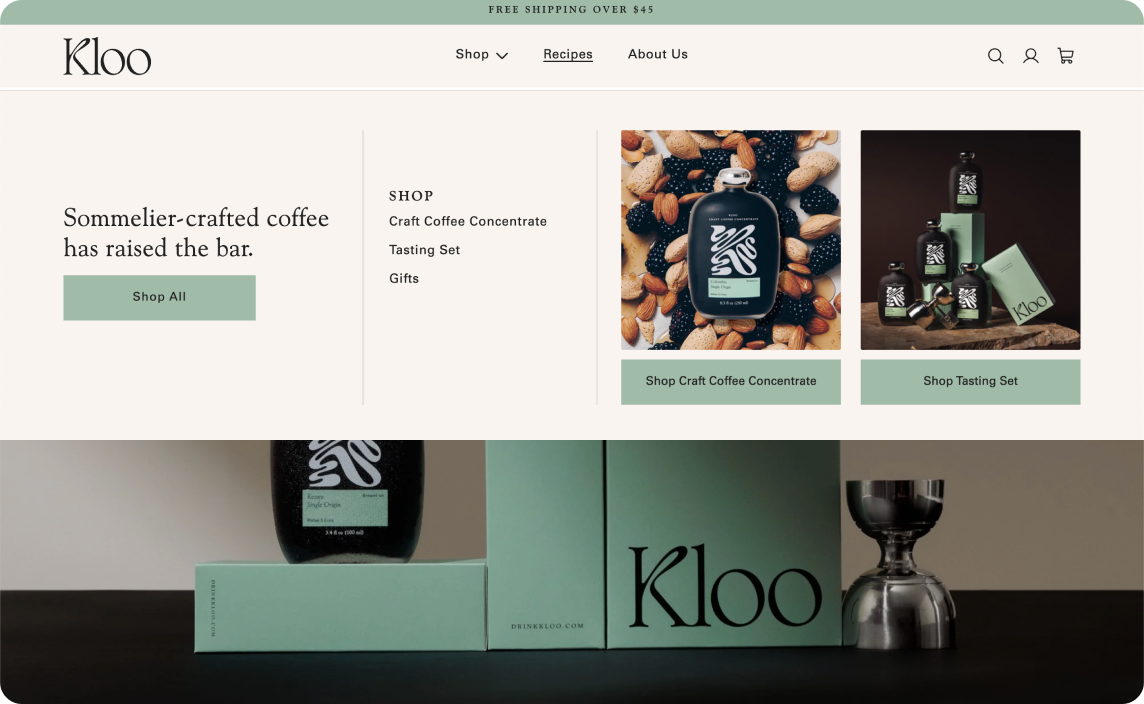Collapse the Shop dropdown chevron
The height and width of the screenshot is (704, 1144).
[502, 55]
